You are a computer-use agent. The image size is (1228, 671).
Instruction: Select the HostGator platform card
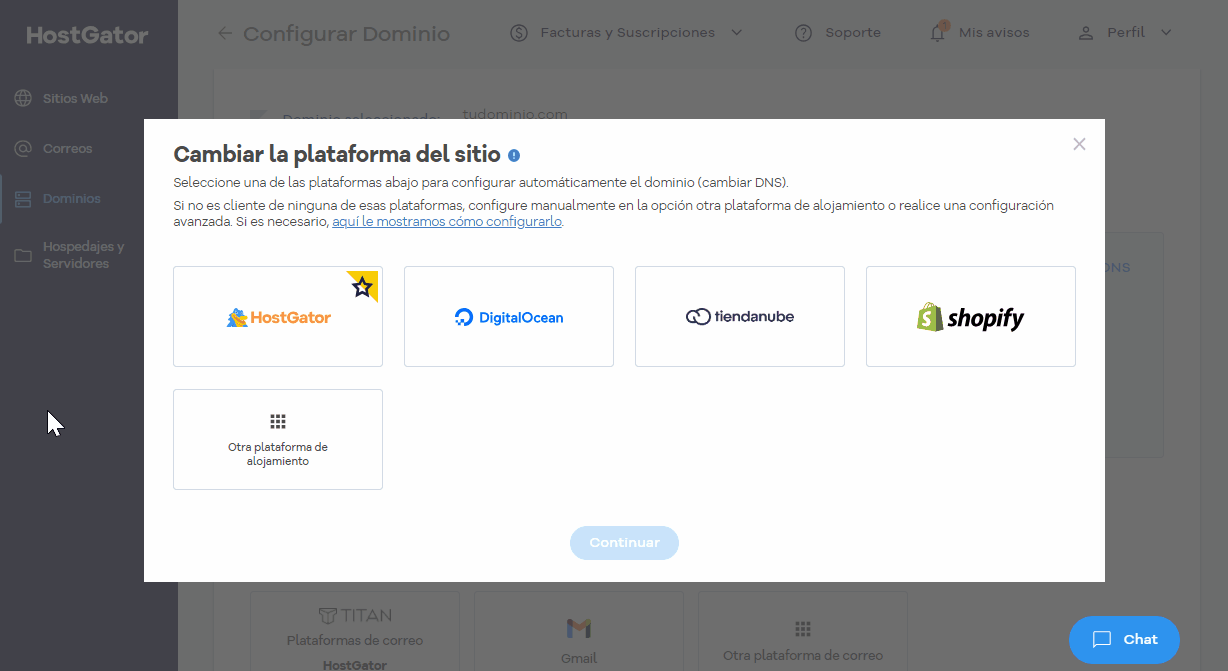click(278, 316)
